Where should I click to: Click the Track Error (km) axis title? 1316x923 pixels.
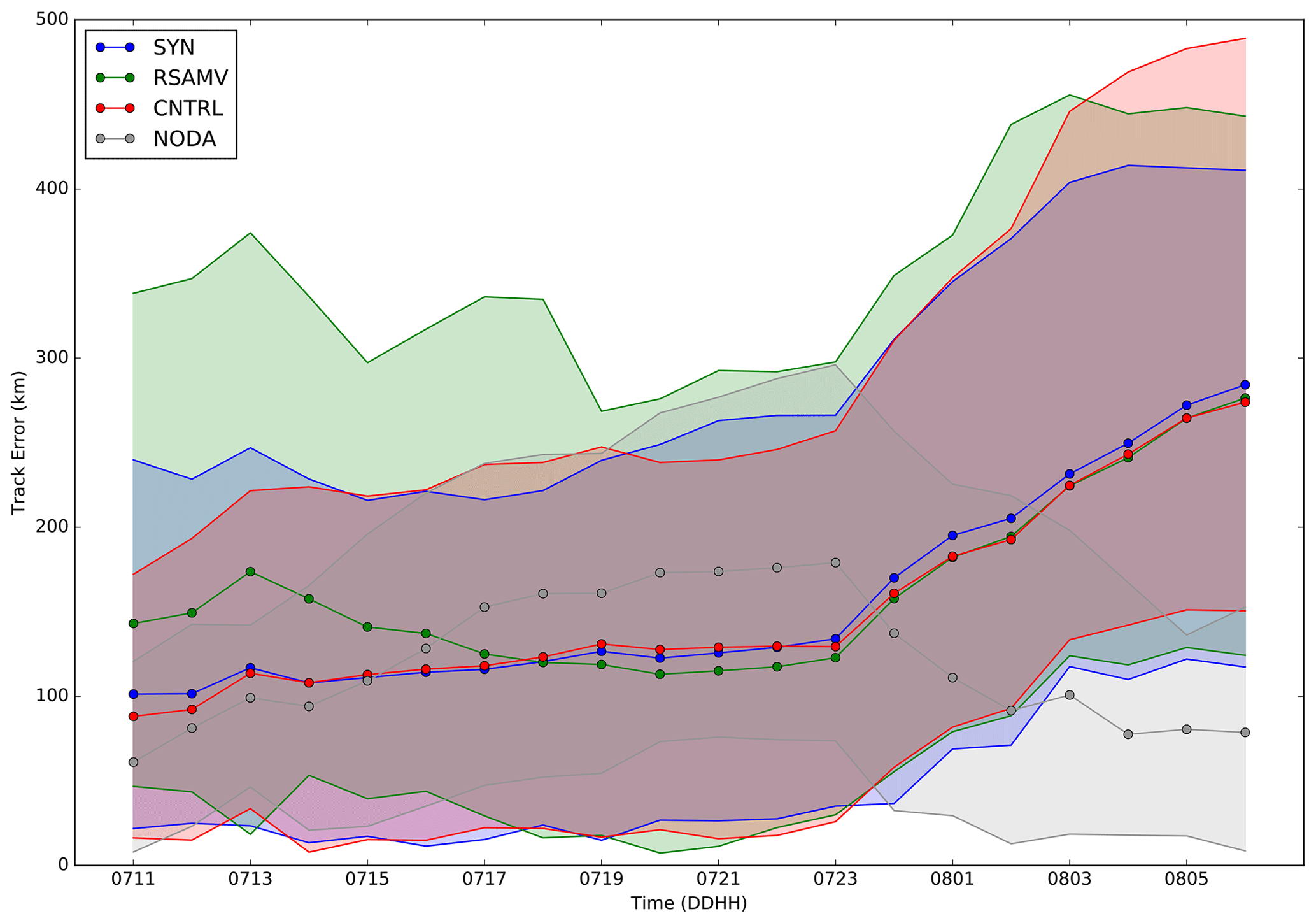coord(18,443)
